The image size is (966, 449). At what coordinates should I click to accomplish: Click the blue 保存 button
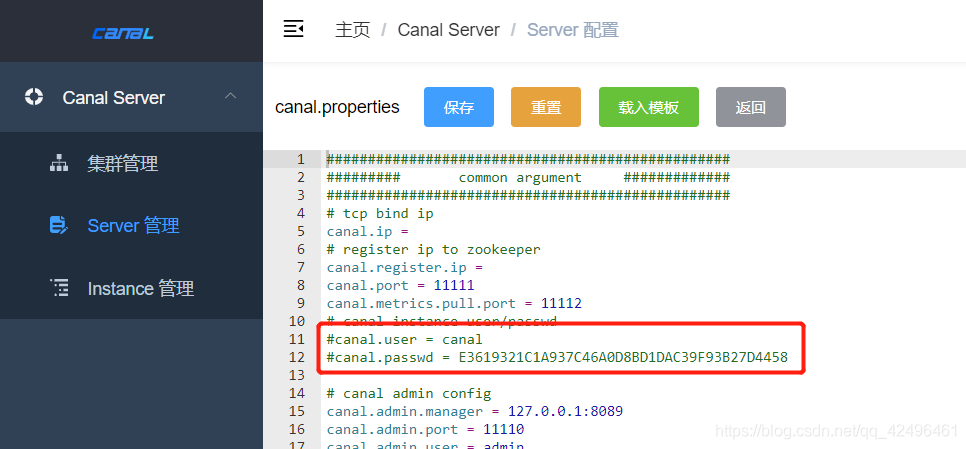pyautogui.click(x=459, y=107)
